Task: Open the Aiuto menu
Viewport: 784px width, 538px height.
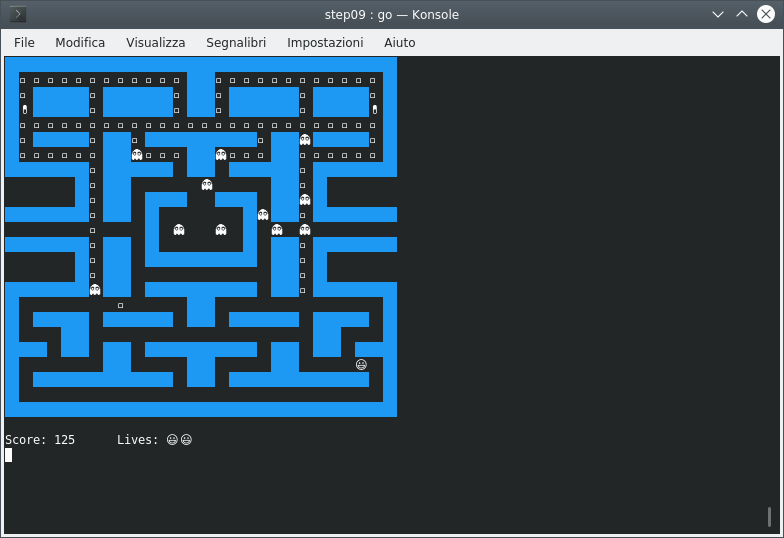Action: click(400, 42)
